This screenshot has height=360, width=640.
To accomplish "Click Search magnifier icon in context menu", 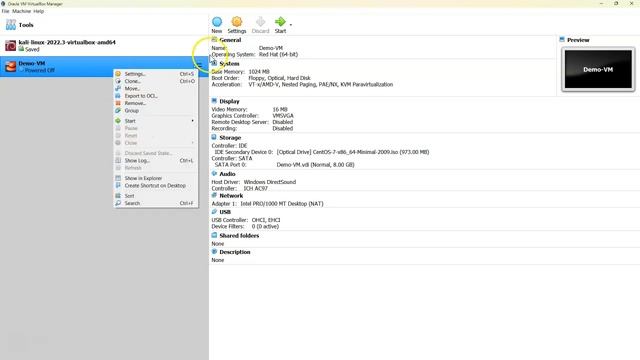I will [x=118, y=203].
